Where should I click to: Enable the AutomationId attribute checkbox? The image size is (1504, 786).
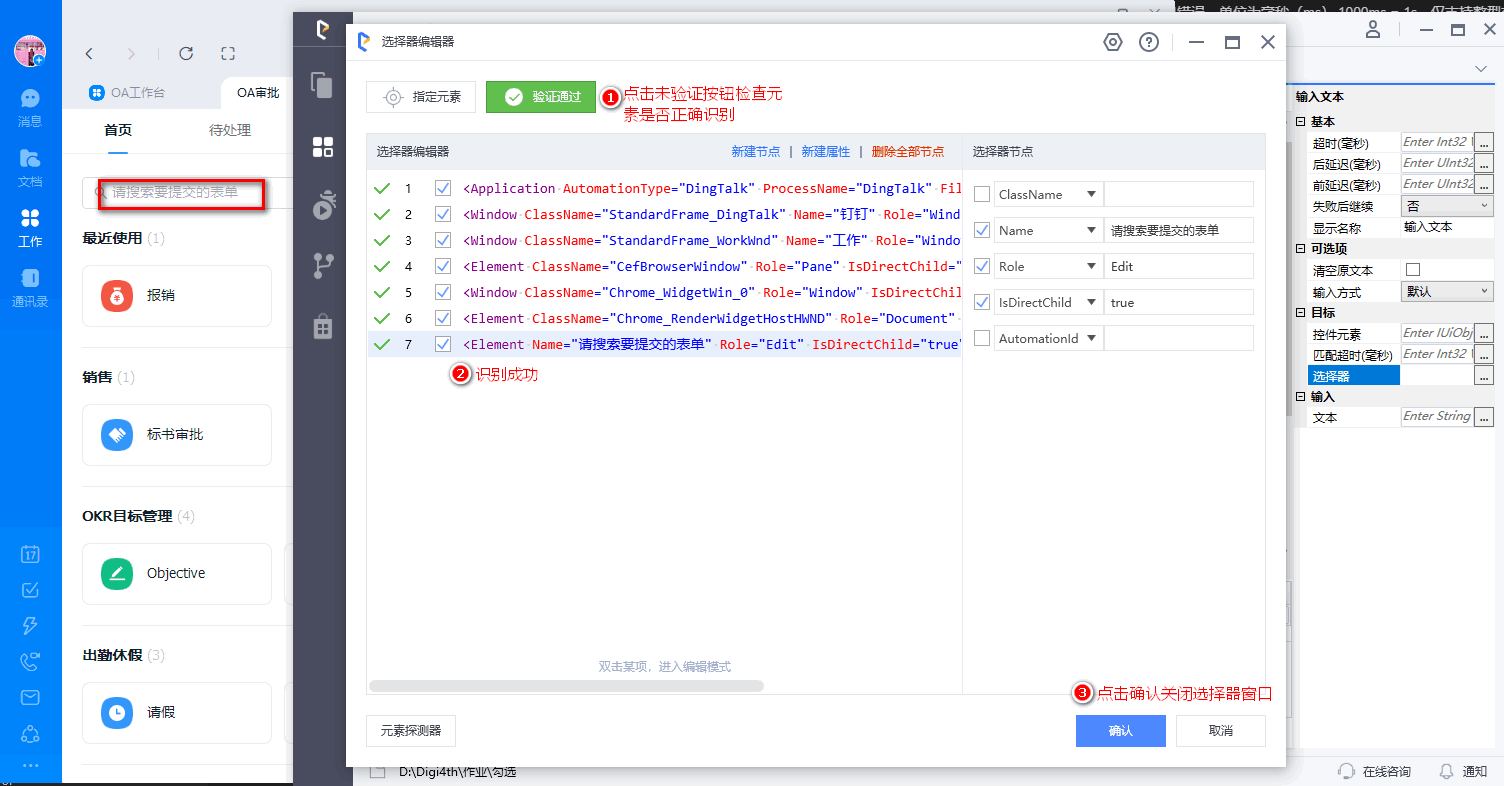(982, 338)
